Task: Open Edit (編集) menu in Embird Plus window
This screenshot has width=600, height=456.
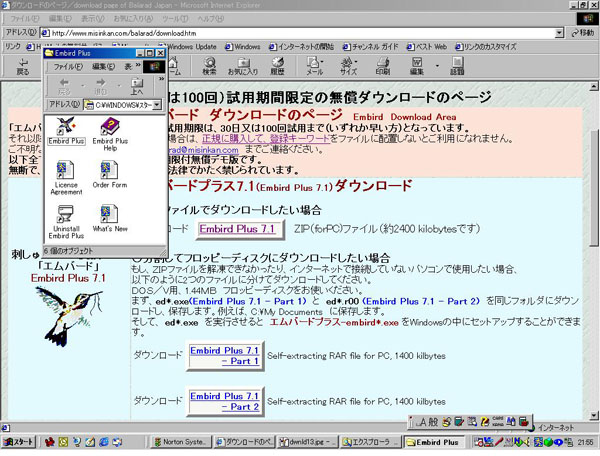Action: 103,67
